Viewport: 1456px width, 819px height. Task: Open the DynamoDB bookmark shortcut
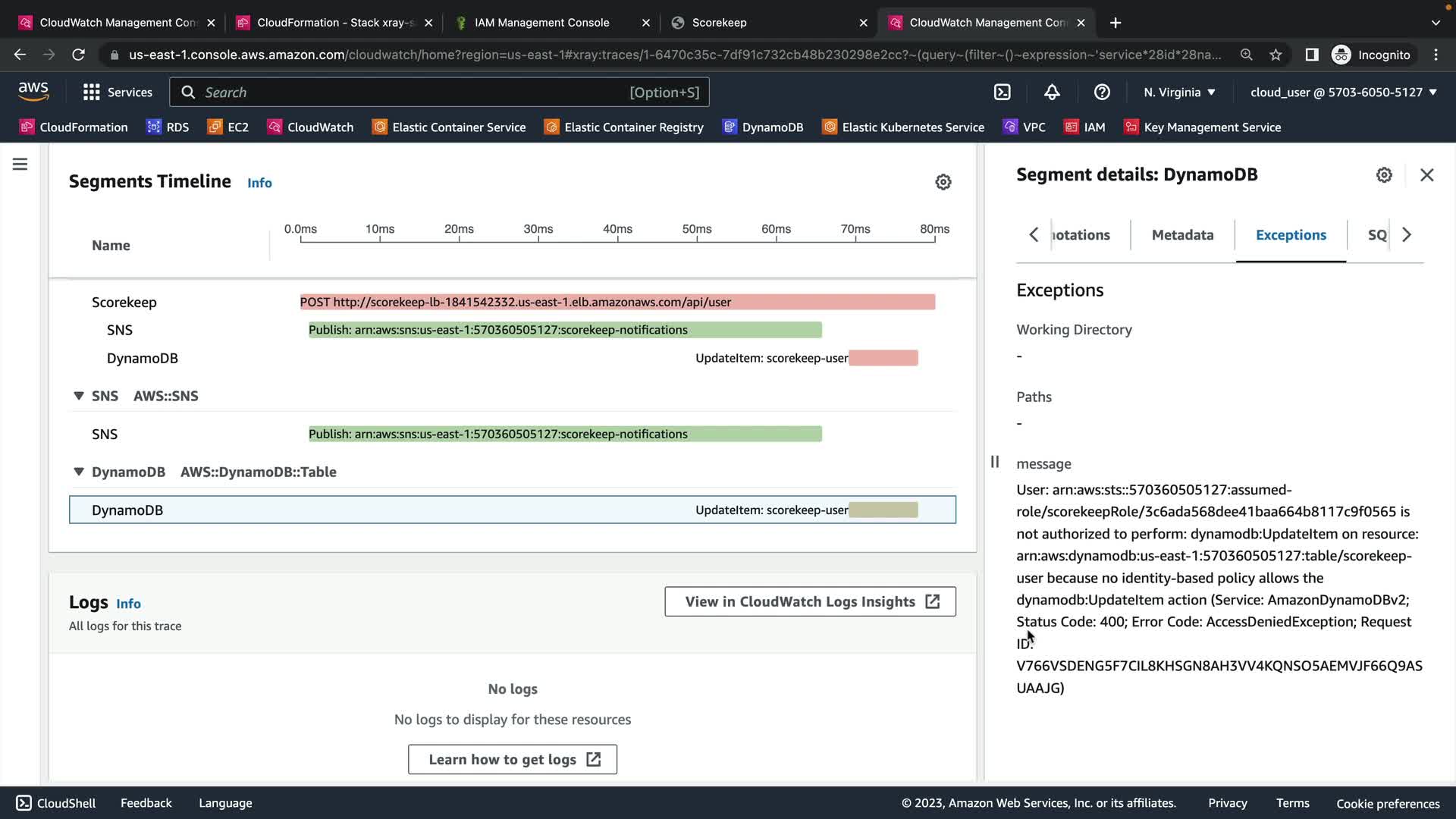click(x=763, y=127)
